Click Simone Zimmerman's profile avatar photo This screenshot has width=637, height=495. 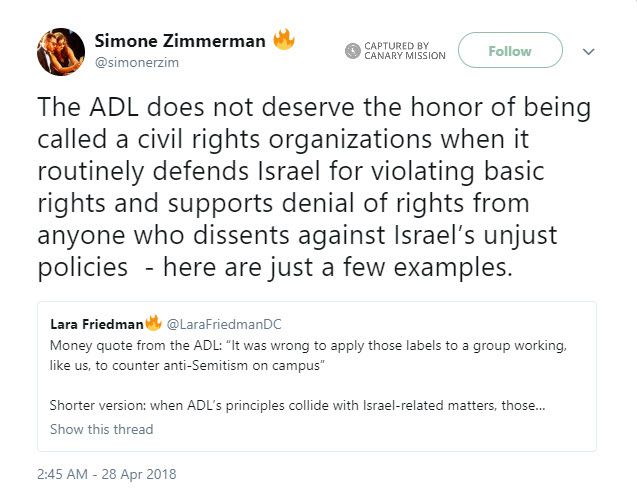pos(59,50)
